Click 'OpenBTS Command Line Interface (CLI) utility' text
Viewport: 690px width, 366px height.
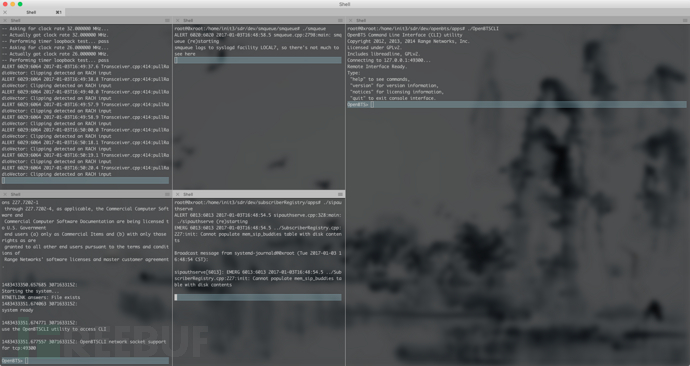[x=405, y=35]
